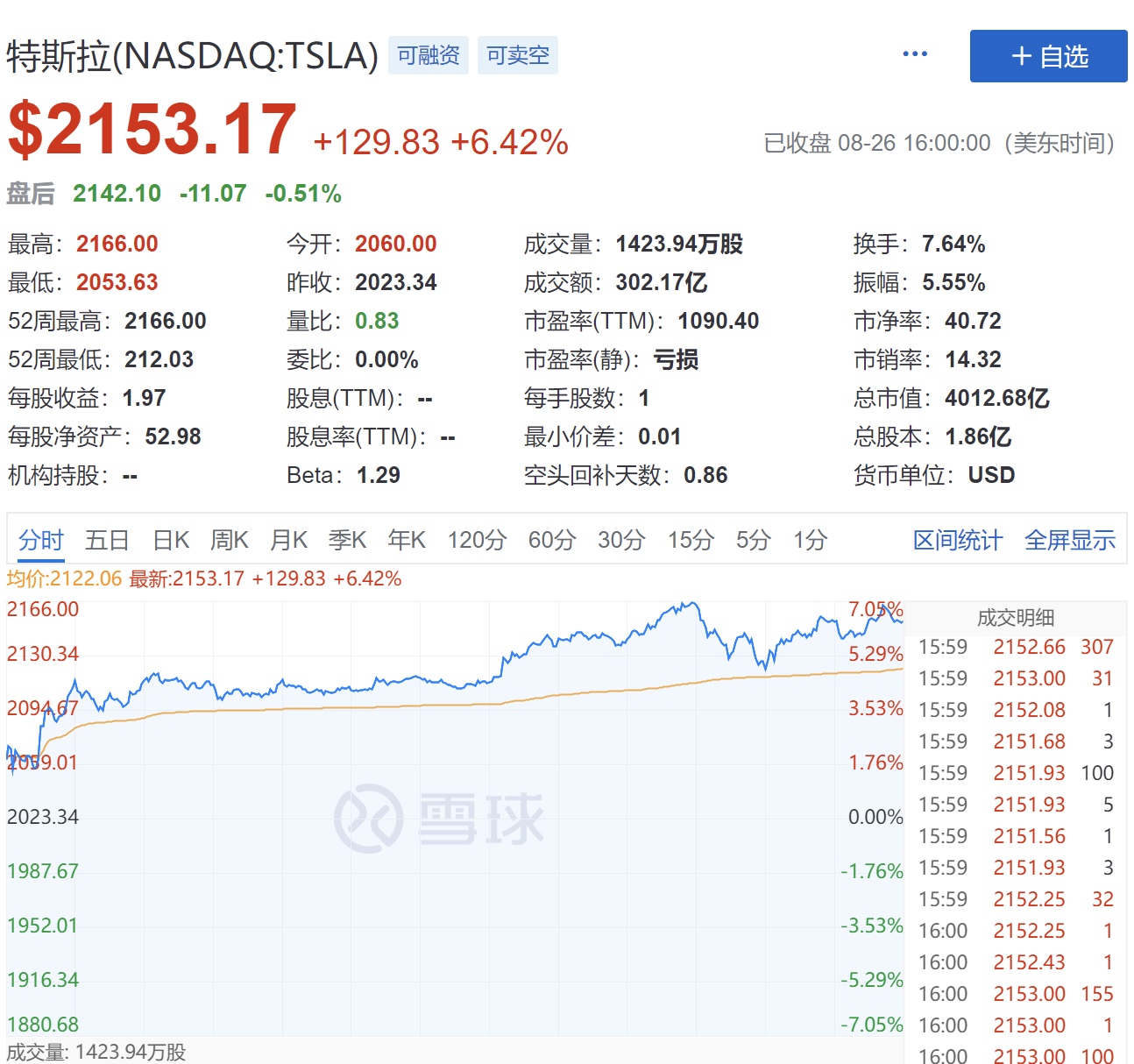Image resolution: width=1134 pixels, height=1064 pixels.
Task: Click the 量比 value 0.83
Action: point(377,321)
